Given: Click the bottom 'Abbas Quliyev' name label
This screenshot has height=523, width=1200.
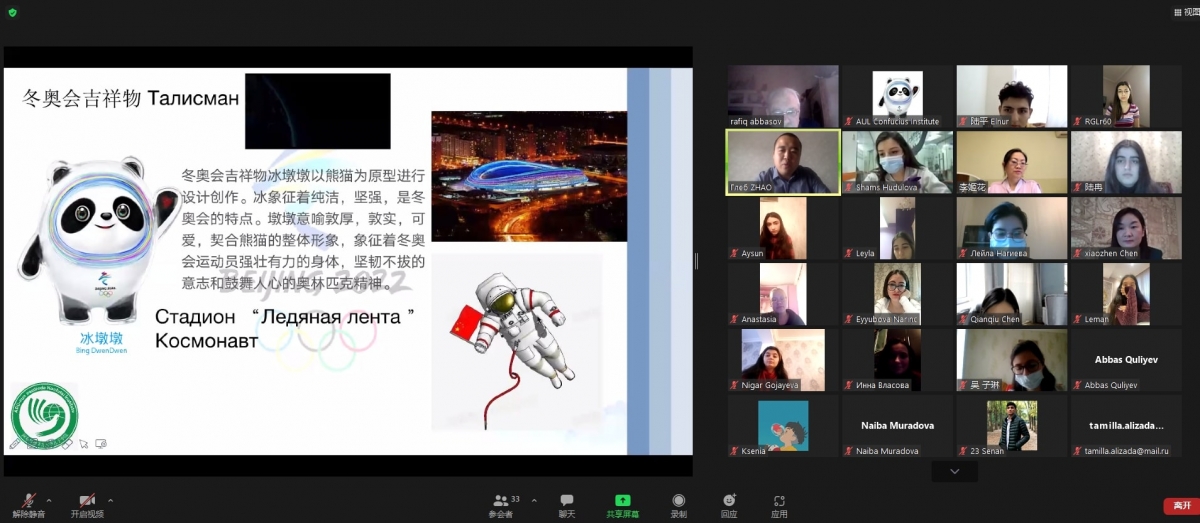Looking at the screenshot, I should click(1111, 385).
